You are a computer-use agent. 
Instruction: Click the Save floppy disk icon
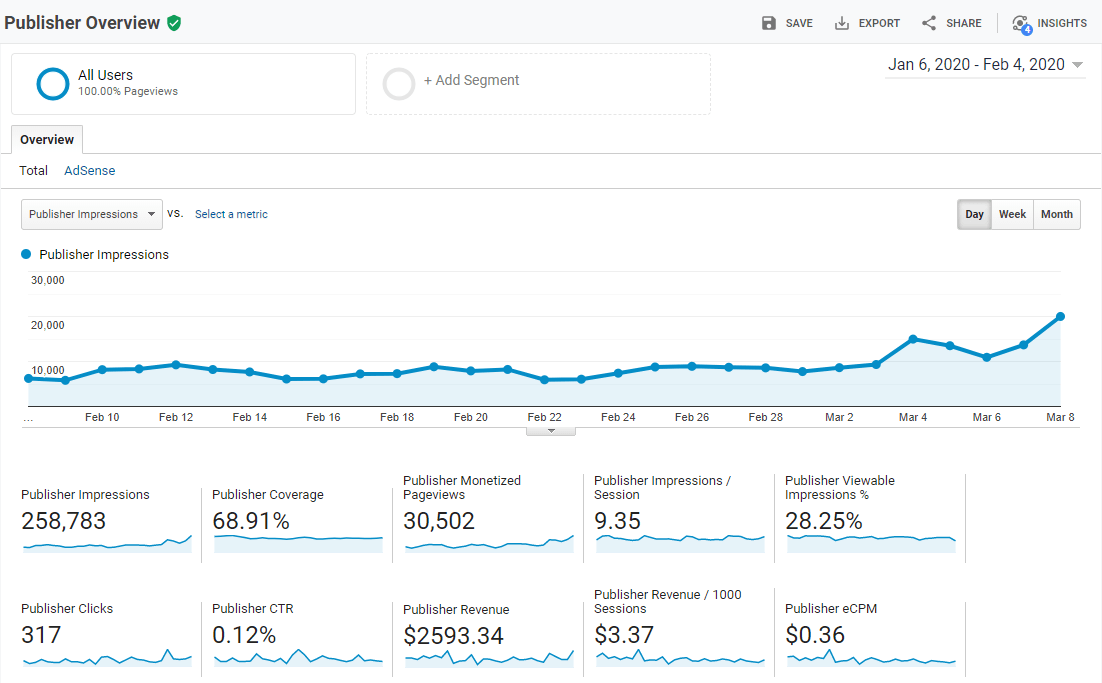tap(768, 23)
